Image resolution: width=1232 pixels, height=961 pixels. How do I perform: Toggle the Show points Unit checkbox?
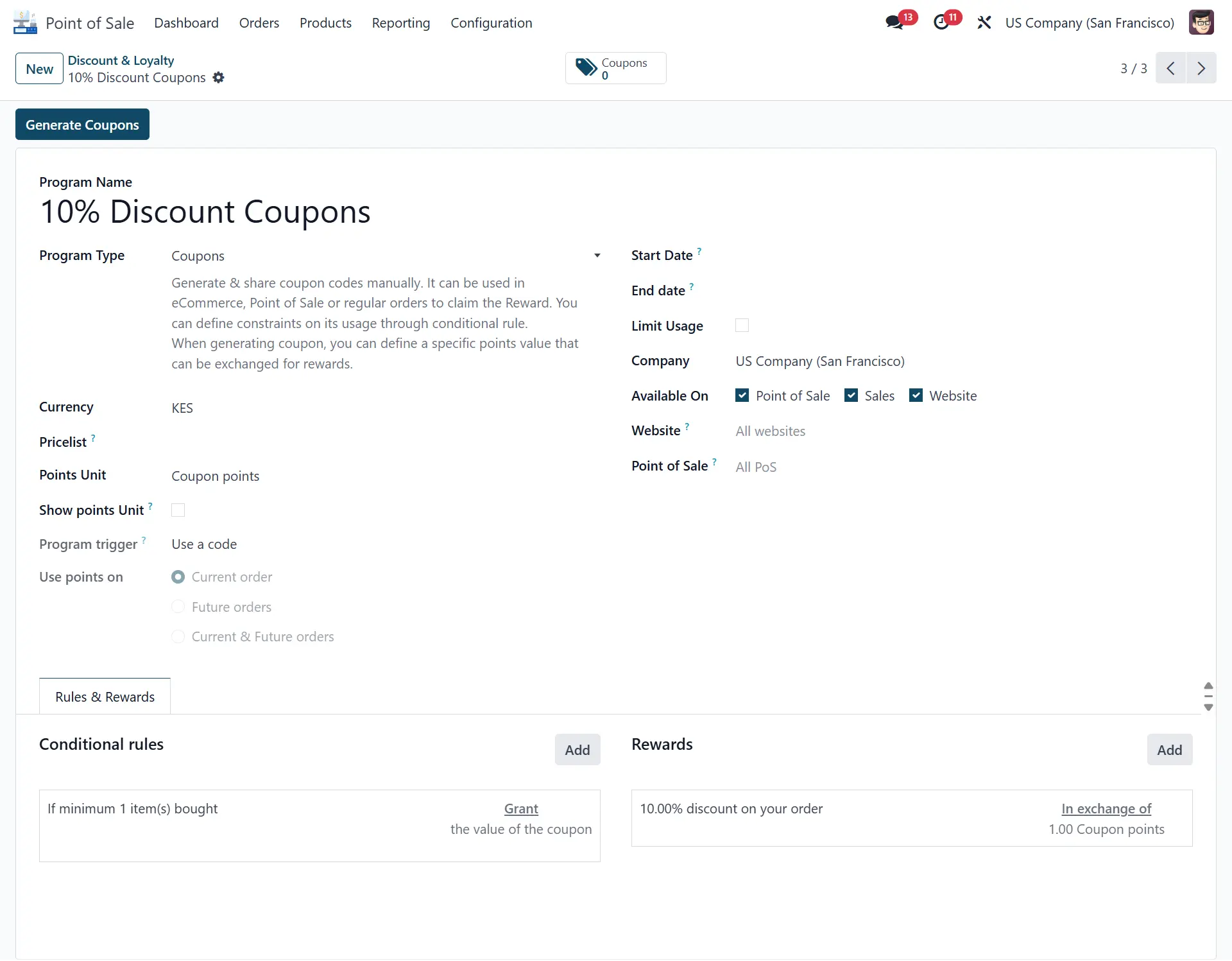coord(178,510)
